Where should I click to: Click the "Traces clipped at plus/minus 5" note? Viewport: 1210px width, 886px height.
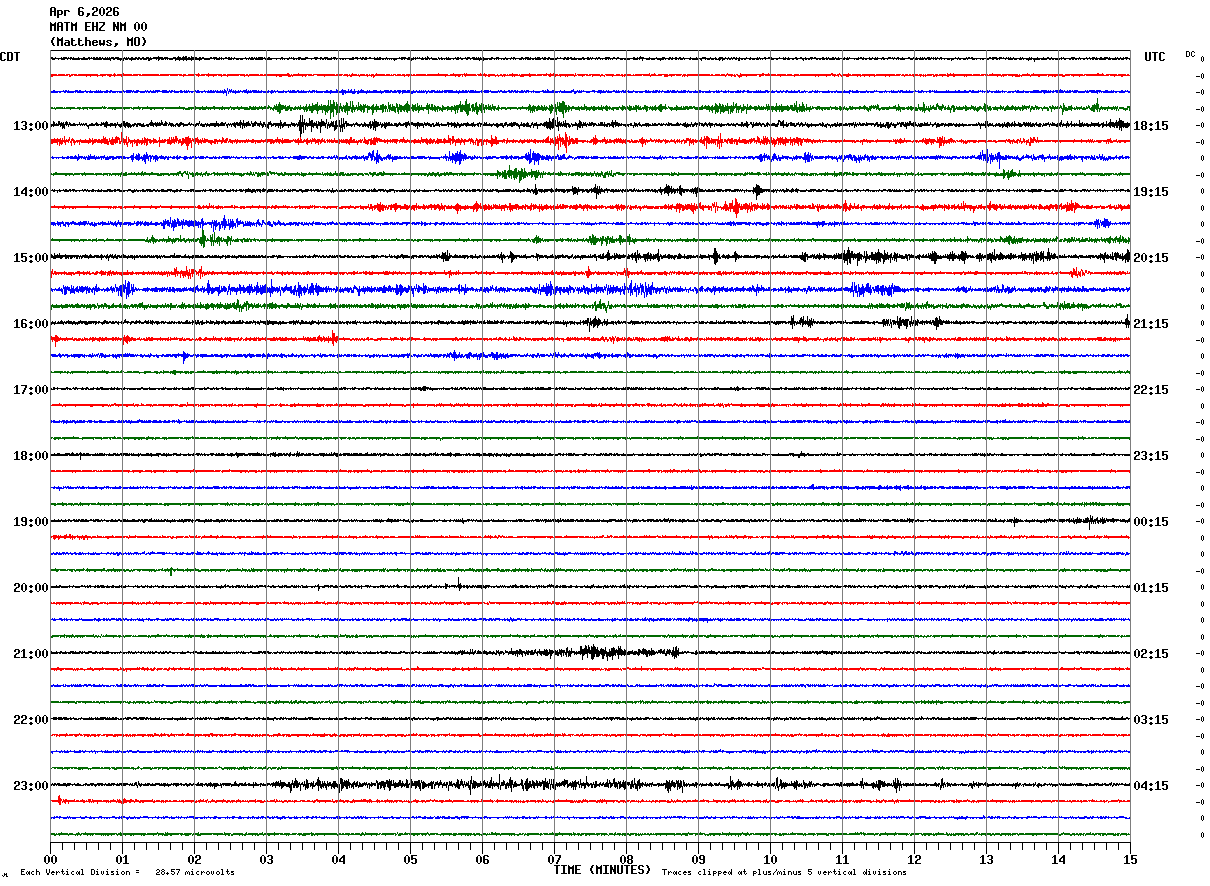tap(784, 873)
